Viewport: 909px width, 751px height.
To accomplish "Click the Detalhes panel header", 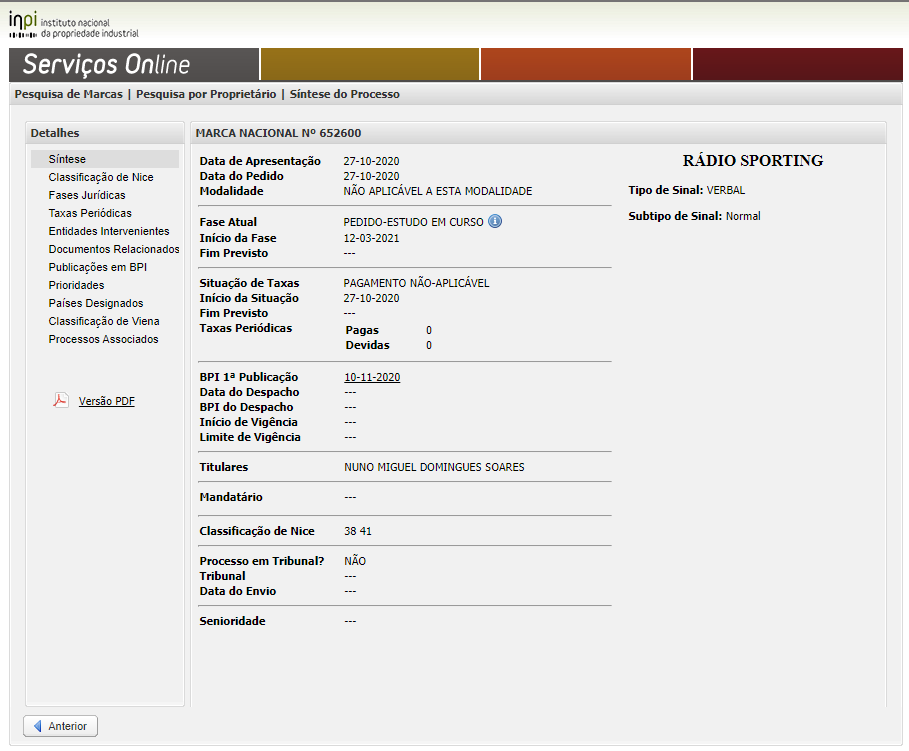I will pos(105,133).
